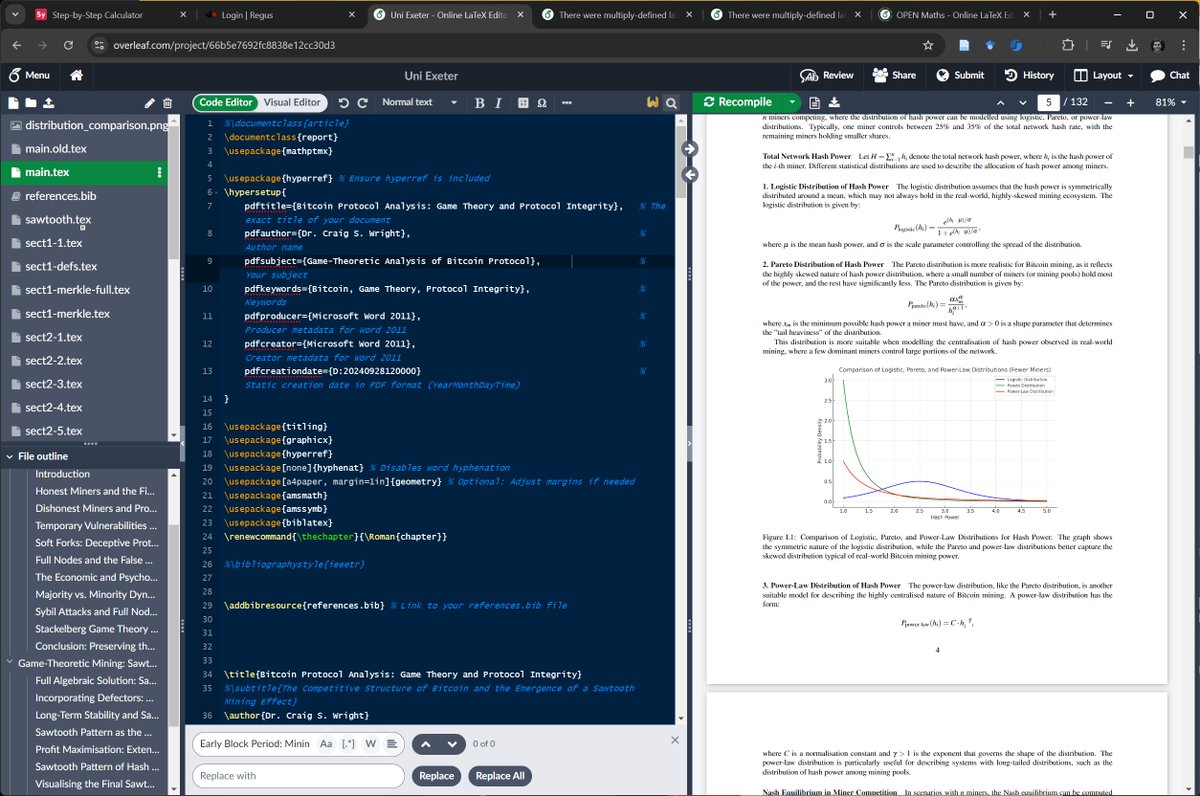
Task: Open the Writefull tool icon
Action: [652, 102]
